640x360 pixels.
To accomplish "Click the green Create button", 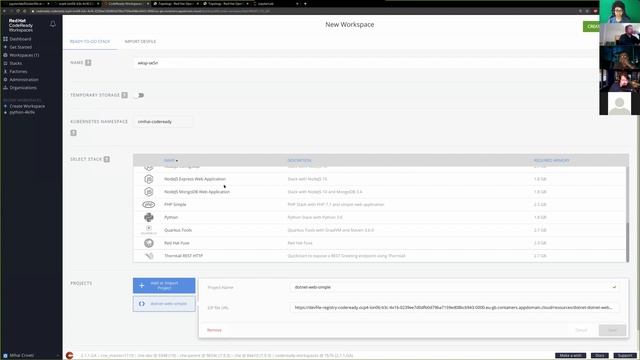I will (x=591, y=26).
